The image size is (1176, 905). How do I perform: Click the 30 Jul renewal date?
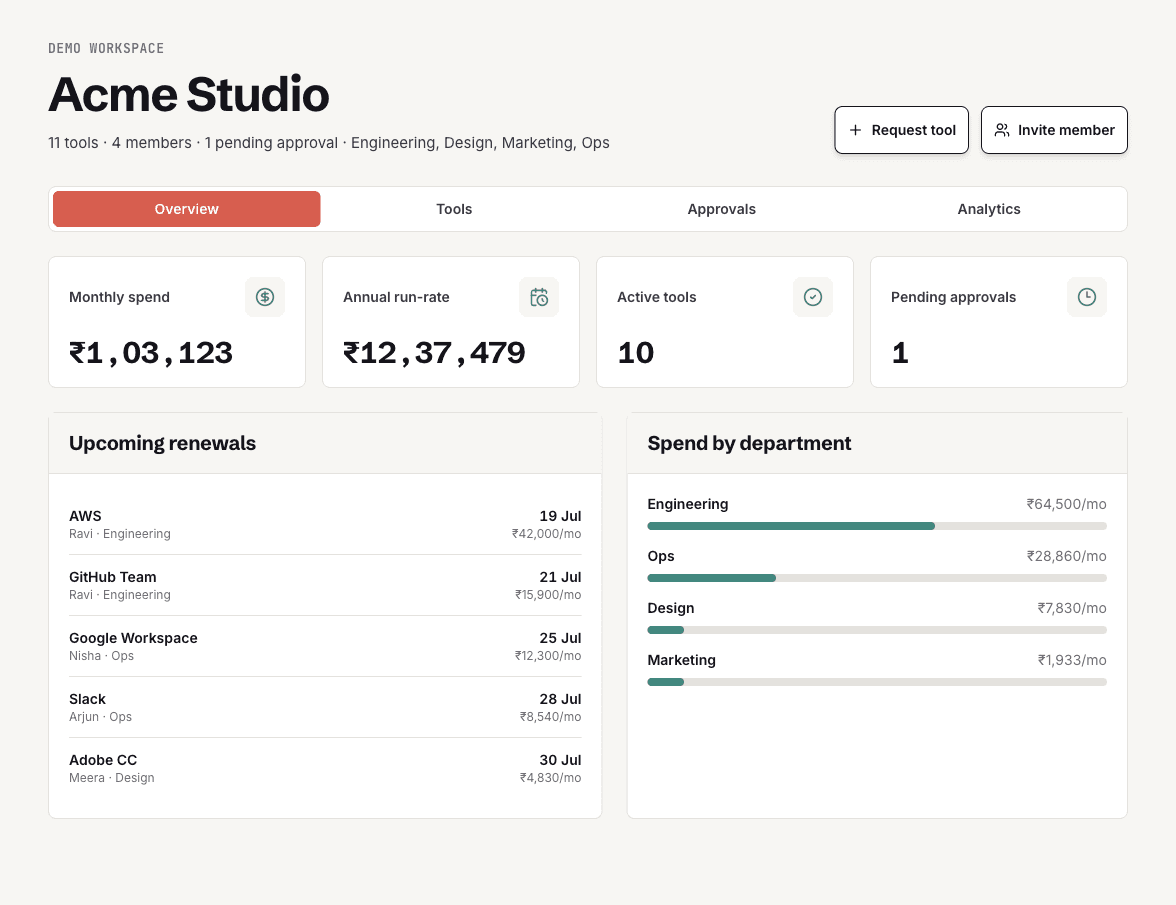(x=560, y=760)
